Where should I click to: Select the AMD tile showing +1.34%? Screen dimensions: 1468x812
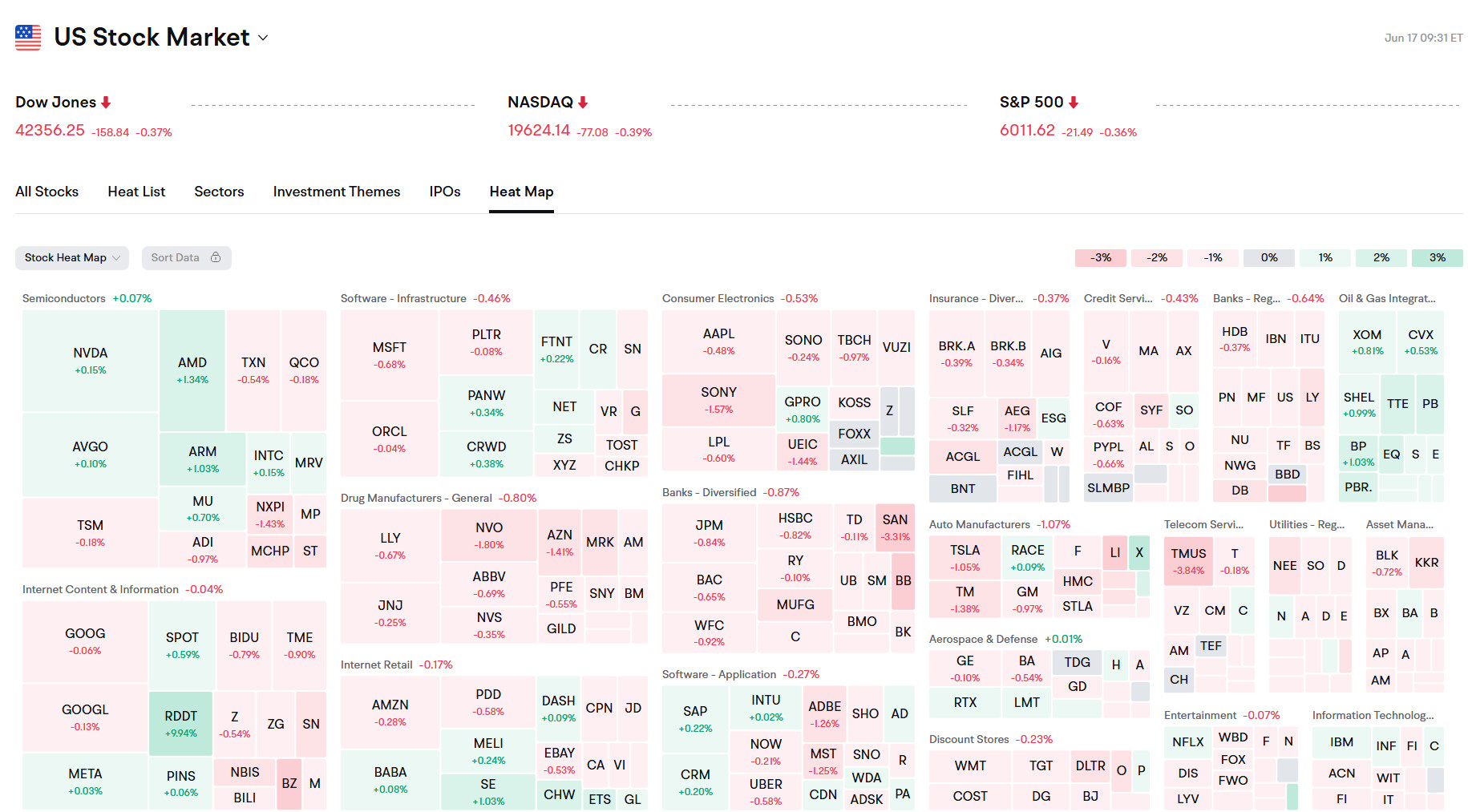point(192,370)
